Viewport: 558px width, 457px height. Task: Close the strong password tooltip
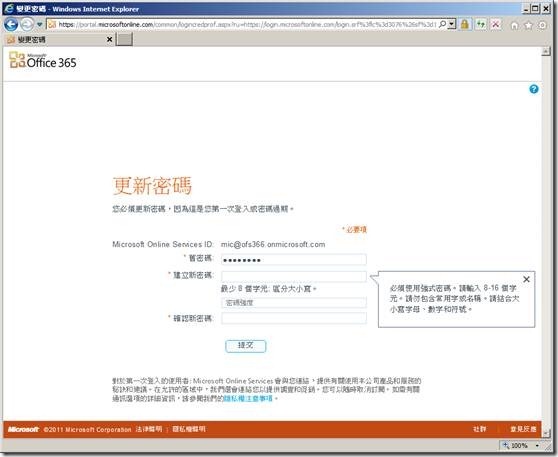[x=526, y=279]
